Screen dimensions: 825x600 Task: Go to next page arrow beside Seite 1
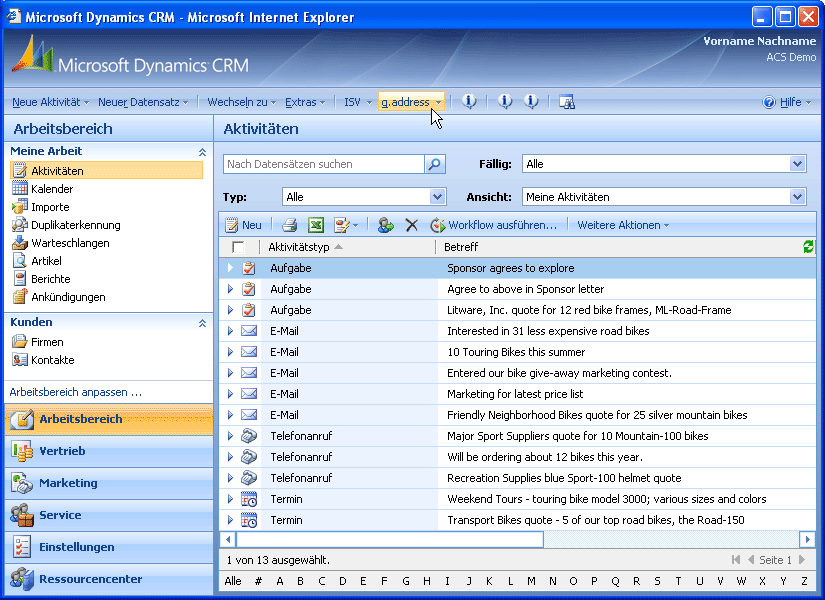[x=802, y=559]
